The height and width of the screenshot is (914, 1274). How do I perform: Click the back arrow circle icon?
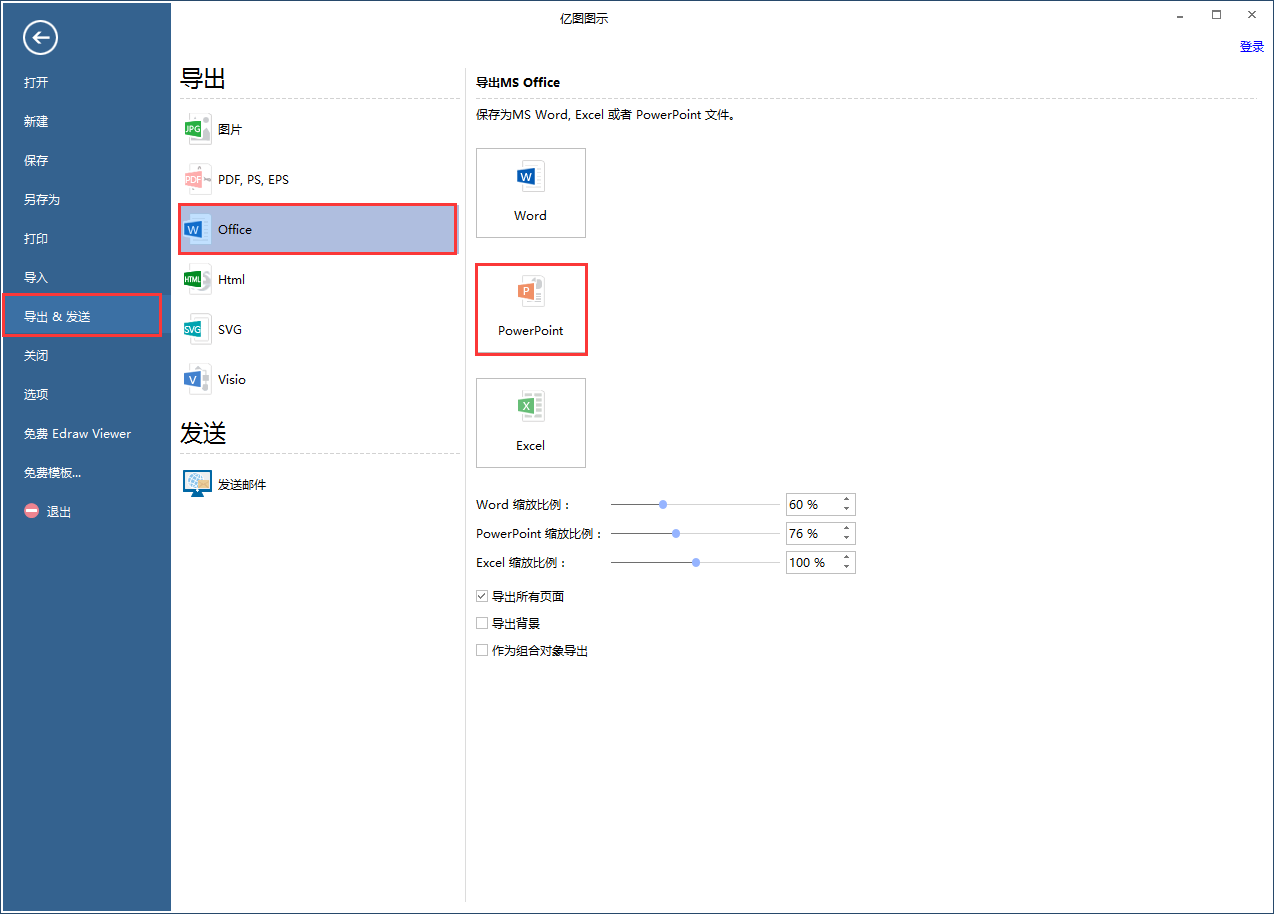coord(41,38)
